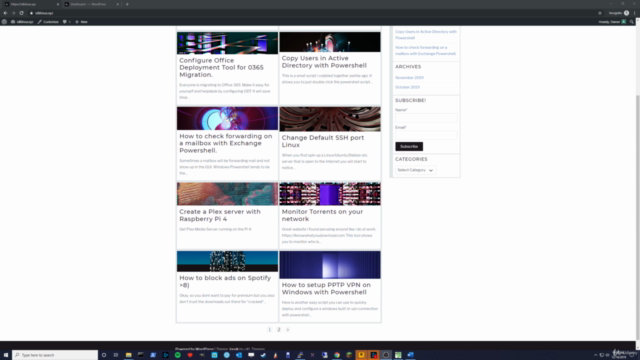Viewport: 640px width, 360px height.
Task: Open Google Chrome from the taskbar
Action: coord(337,355)
